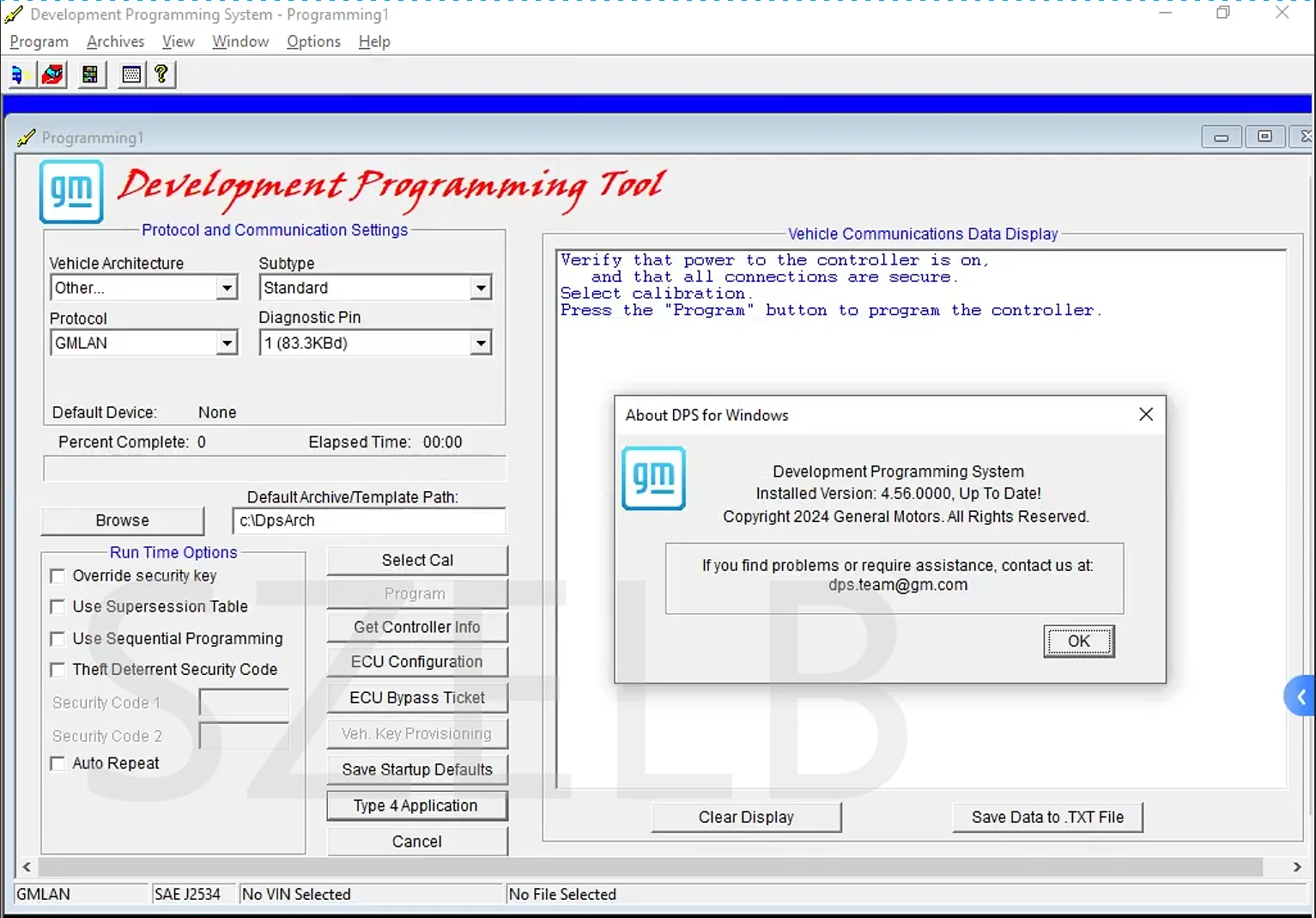Open the Options menu
This screenshot has width=1316, height=918.
[x=313, y=41]
